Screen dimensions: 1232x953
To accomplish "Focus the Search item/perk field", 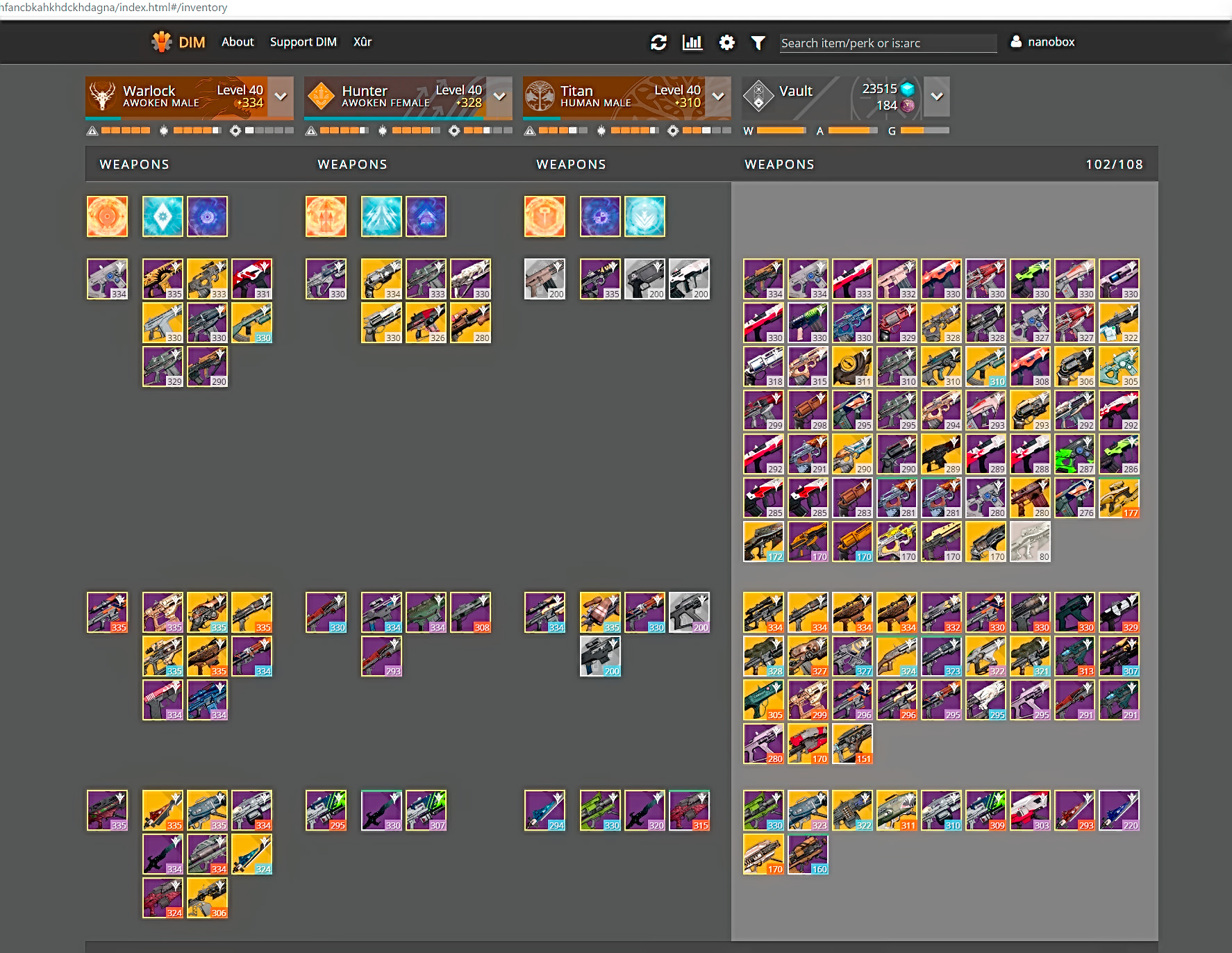I will pyautogui.click(x=888, y=43).
